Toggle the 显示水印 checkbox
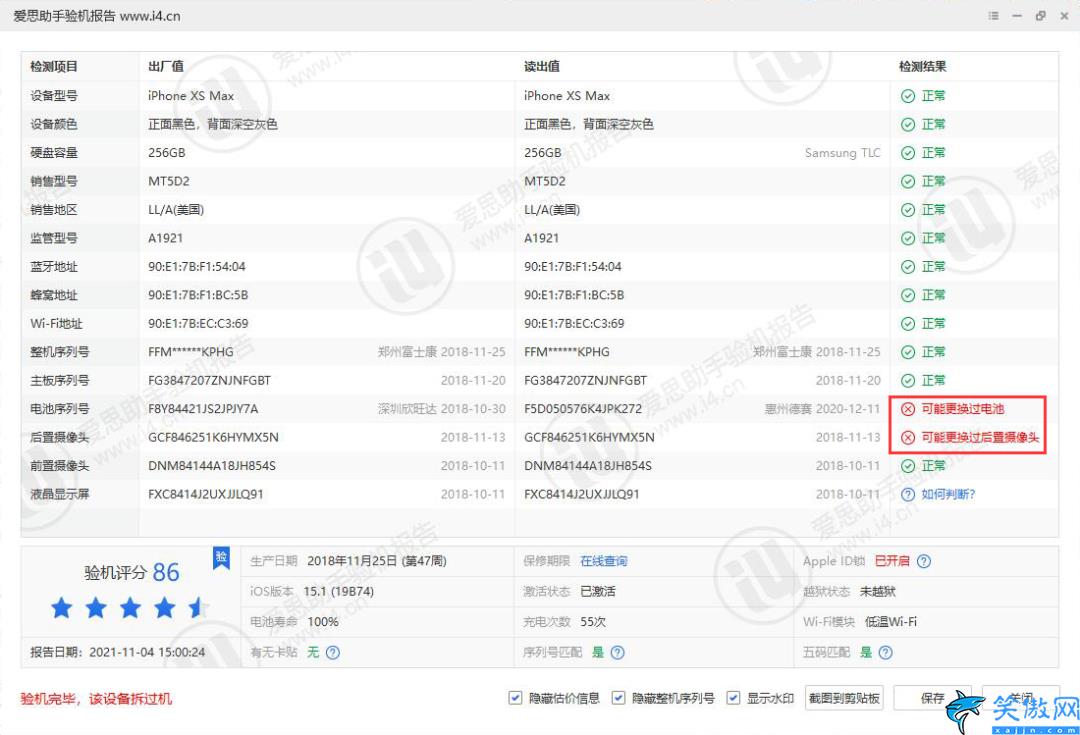The width and height of the screenshot is (1080, 735). (x=734, y=698)
